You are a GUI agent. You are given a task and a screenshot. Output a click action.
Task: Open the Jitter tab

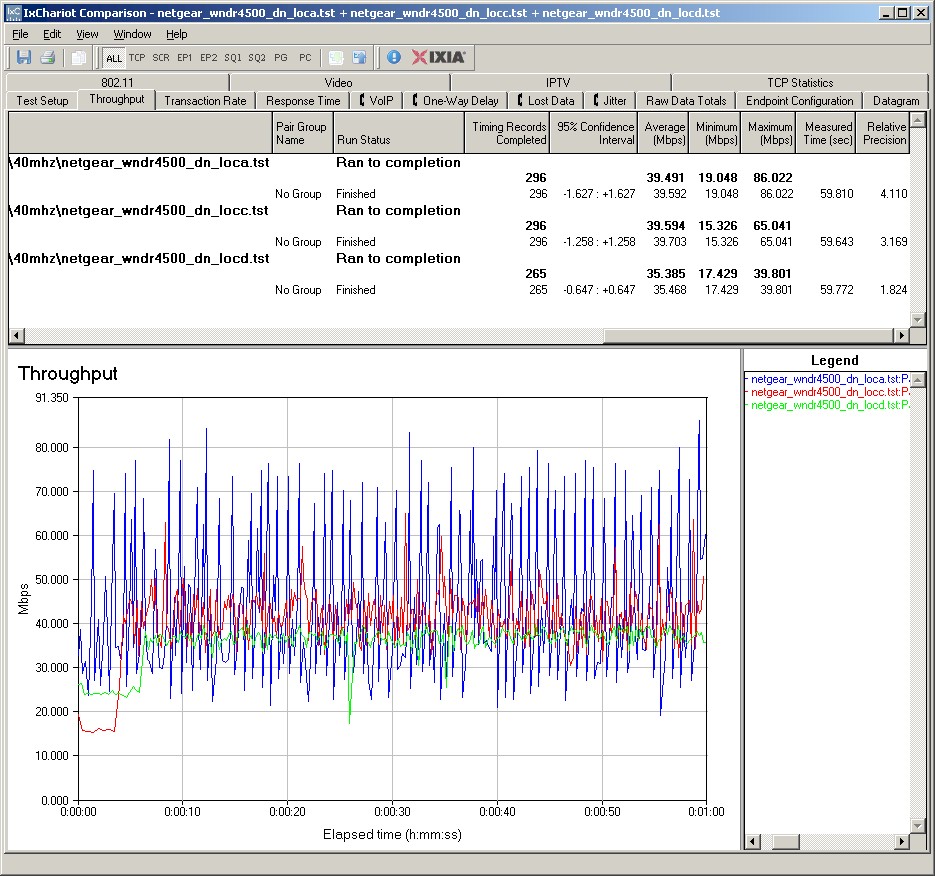(x=610, y=101)
